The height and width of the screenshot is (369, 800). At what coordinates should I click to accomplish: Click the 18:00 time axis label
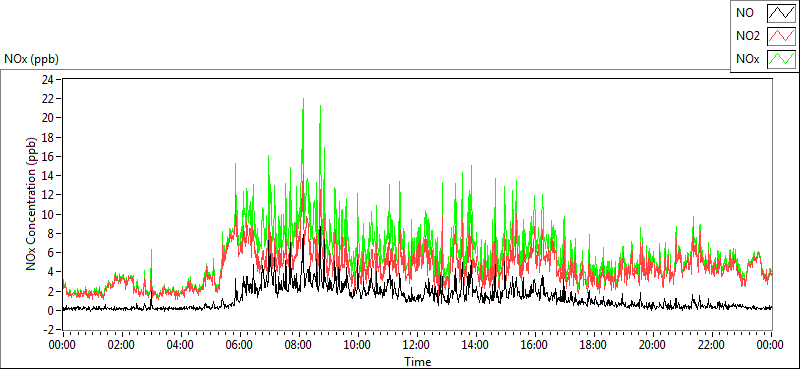594,345
